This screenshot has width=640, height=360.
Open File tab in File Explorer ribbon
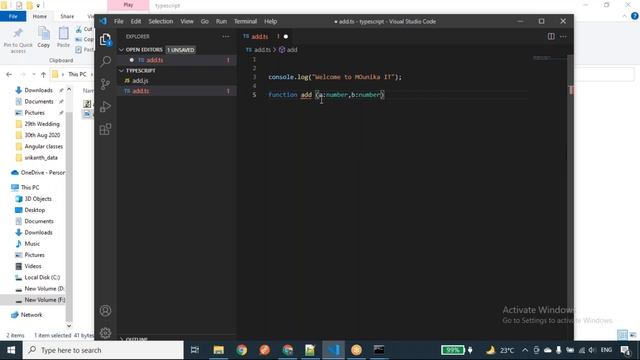tap(13, 16)
